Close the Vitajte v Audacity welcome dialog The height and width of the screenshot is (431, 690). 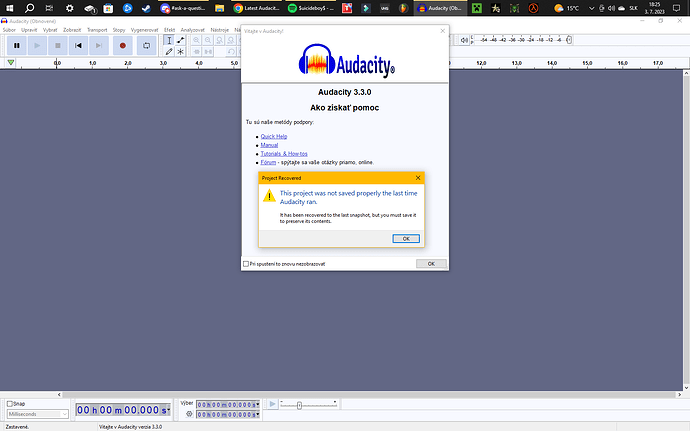click(x=443, y=31)
